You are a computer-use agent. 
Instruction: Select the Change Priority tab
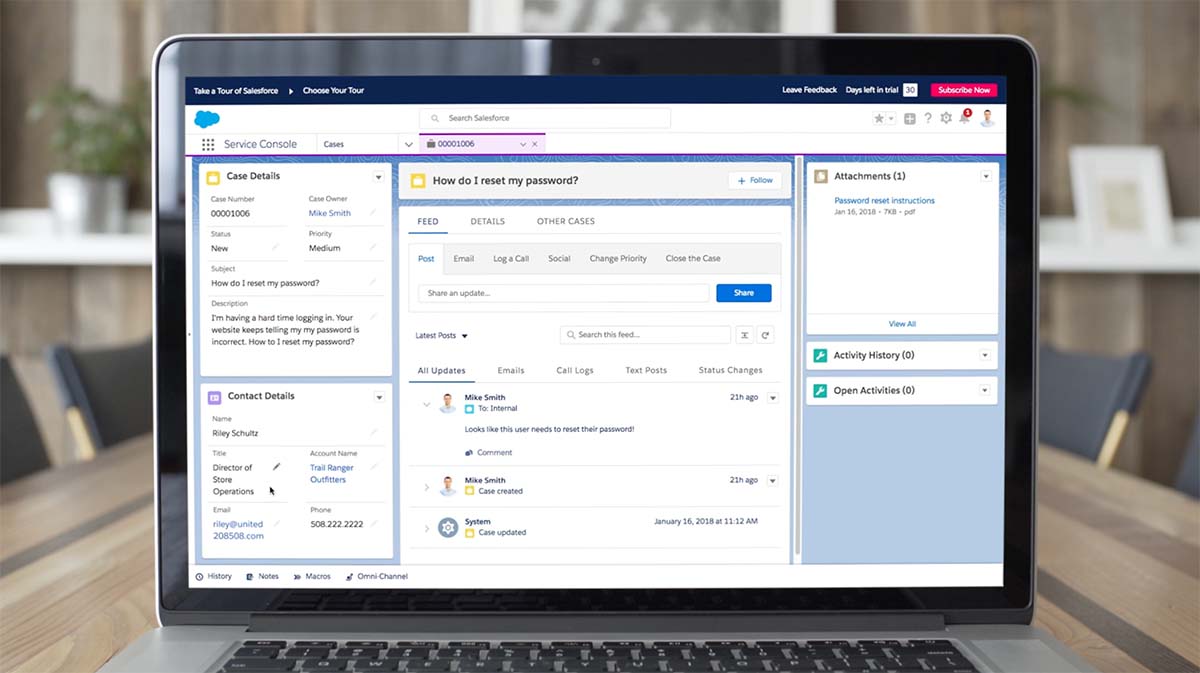pyautogui.click(x=618, y=258)
